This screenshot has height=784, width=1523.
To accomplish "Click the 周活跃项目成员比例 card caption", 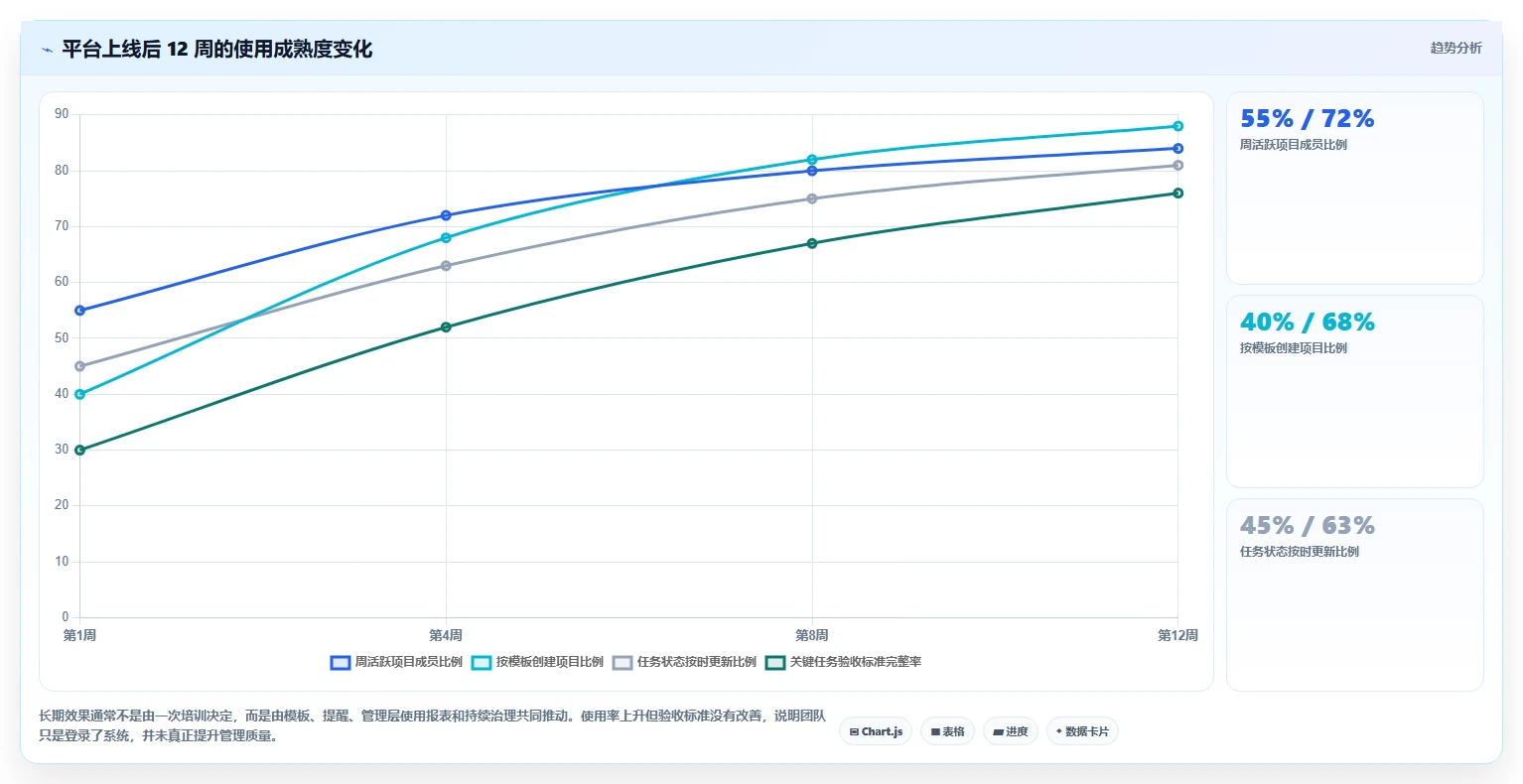I will point(1294,145).
